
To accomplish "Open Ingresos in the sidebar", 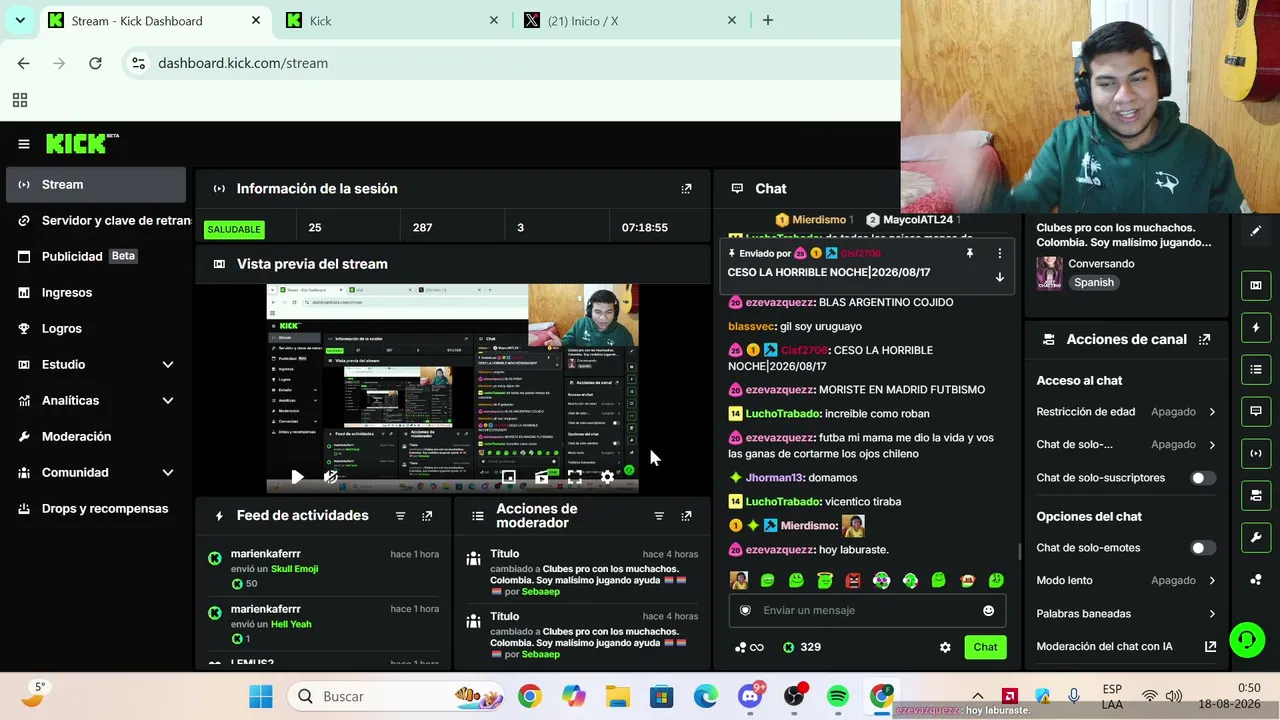I will point(96,293).
